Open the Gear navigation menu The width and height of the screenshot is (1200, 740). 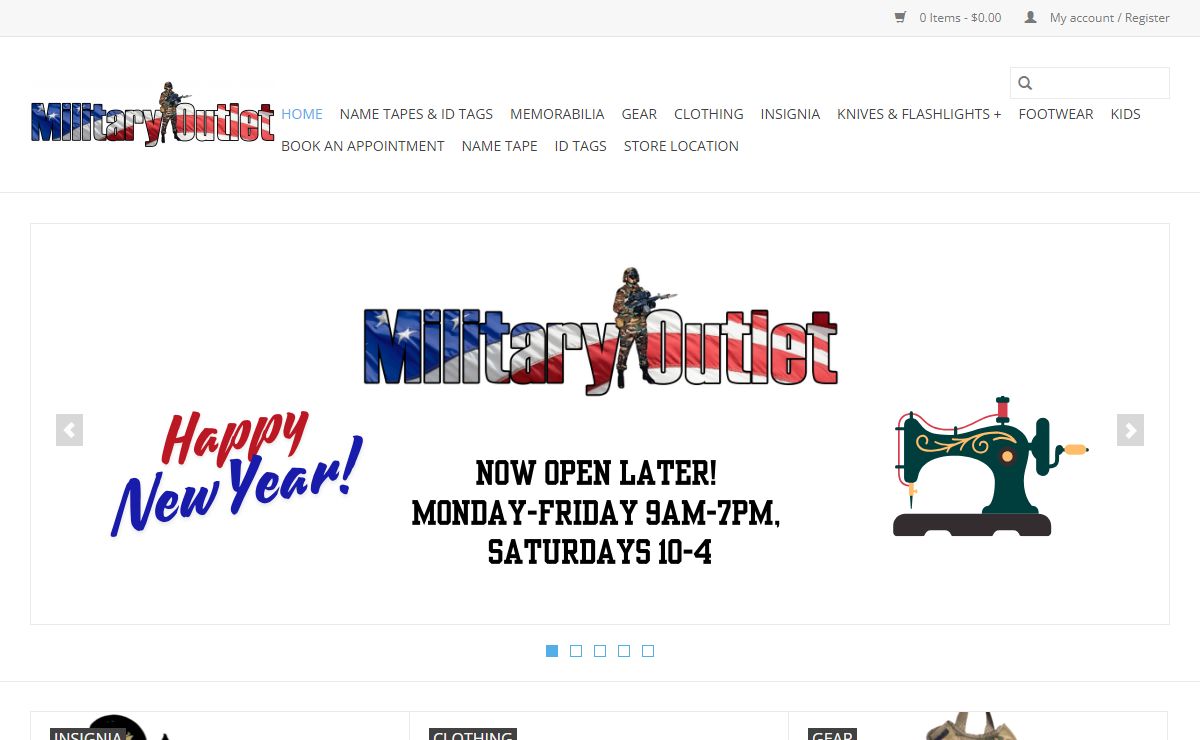[x=639, y=114]
